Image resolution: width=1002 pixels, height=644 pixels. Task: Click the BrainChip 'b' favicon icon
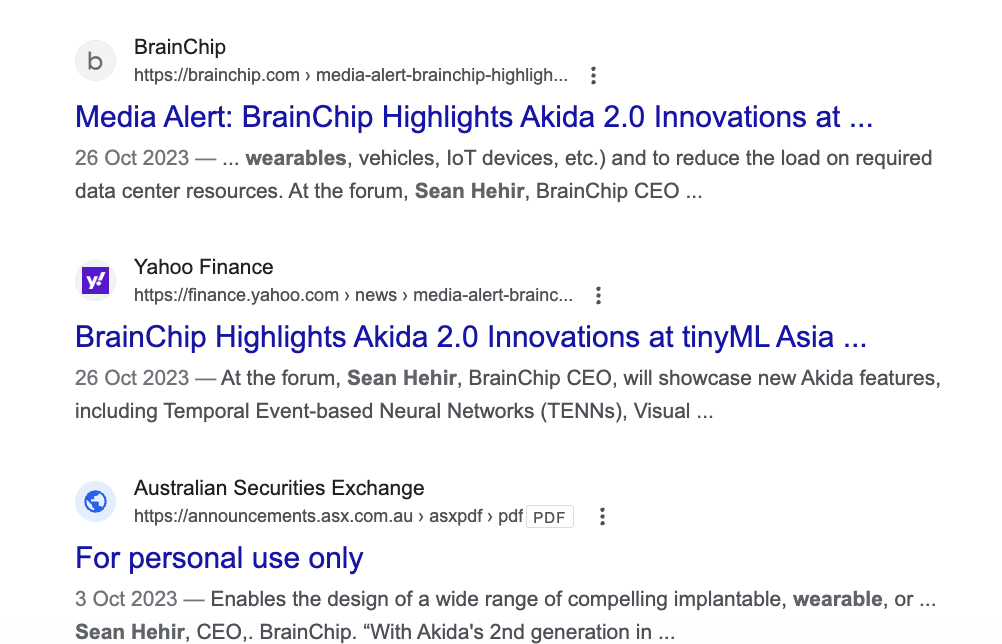pyautogui.click(x=95, y=61)
